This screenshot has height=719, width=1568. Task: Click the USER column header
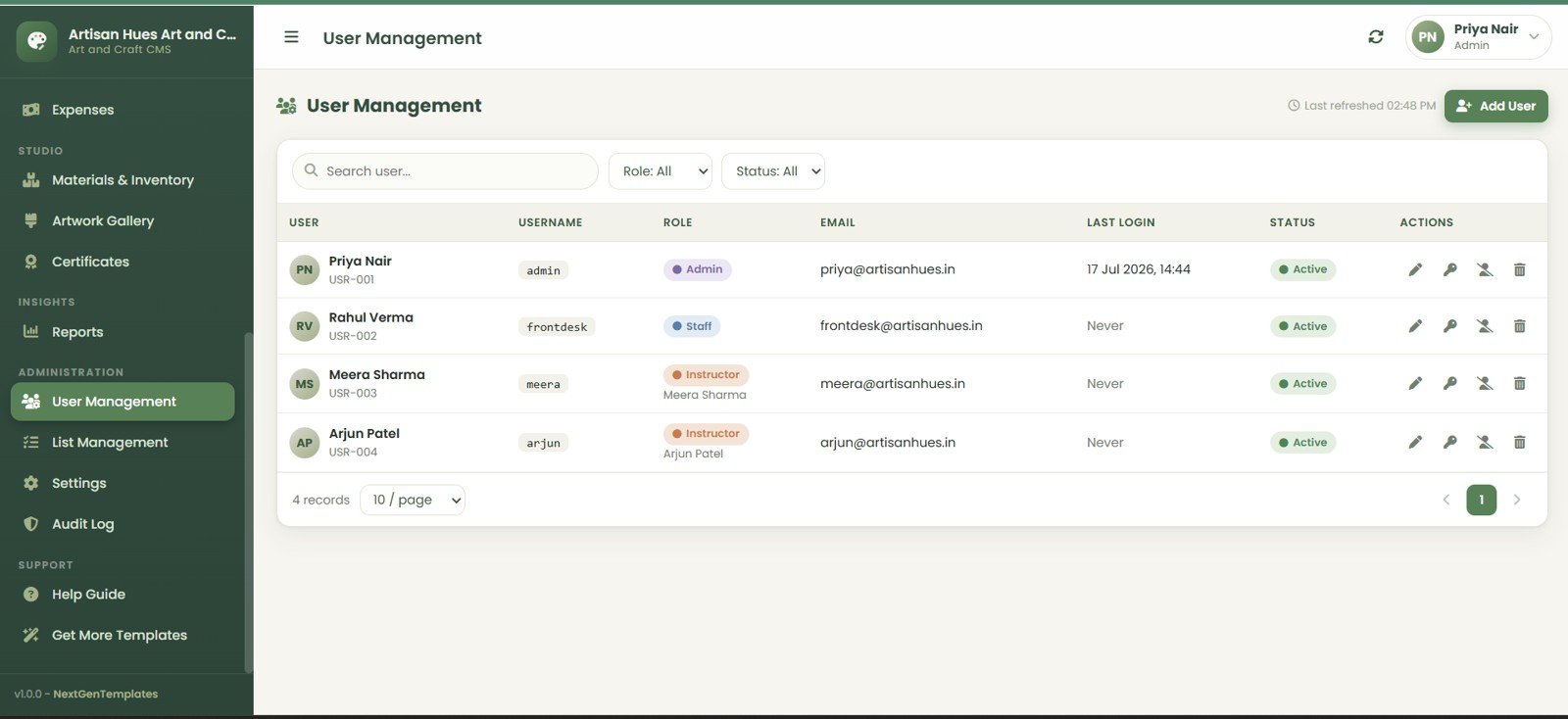click(x=304, y=222)
